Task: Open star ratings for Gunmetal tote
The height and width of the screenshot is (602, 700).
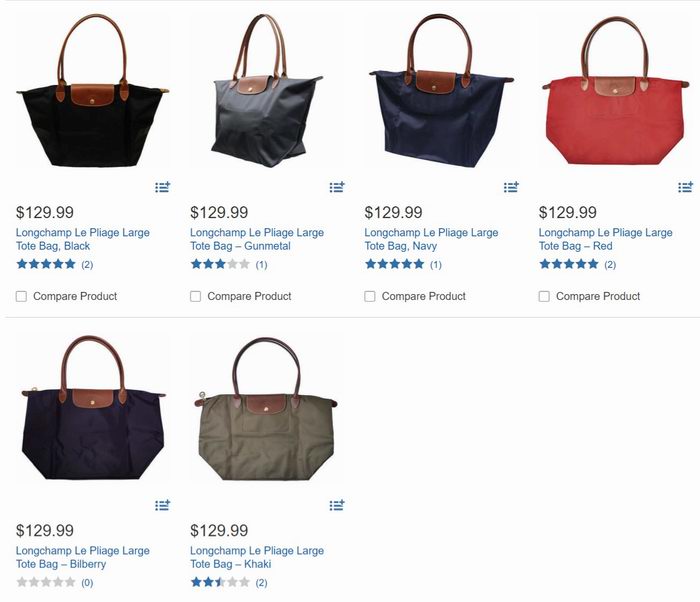Action: point(229,264)
